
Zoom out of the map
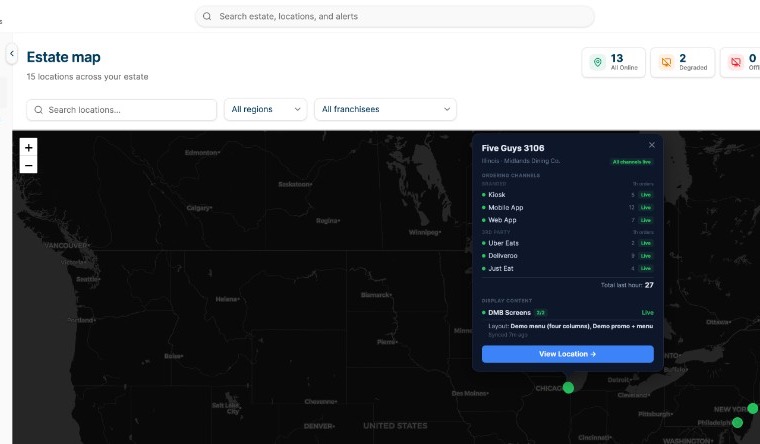(29, 165)
